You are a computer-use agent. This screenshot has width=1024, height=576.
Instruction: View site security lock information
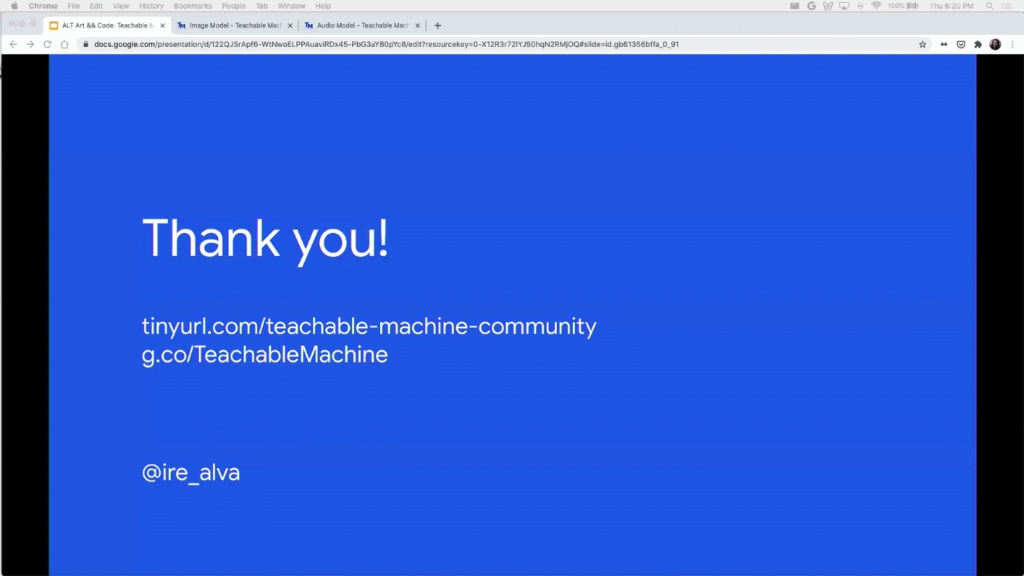click(86, 44)
